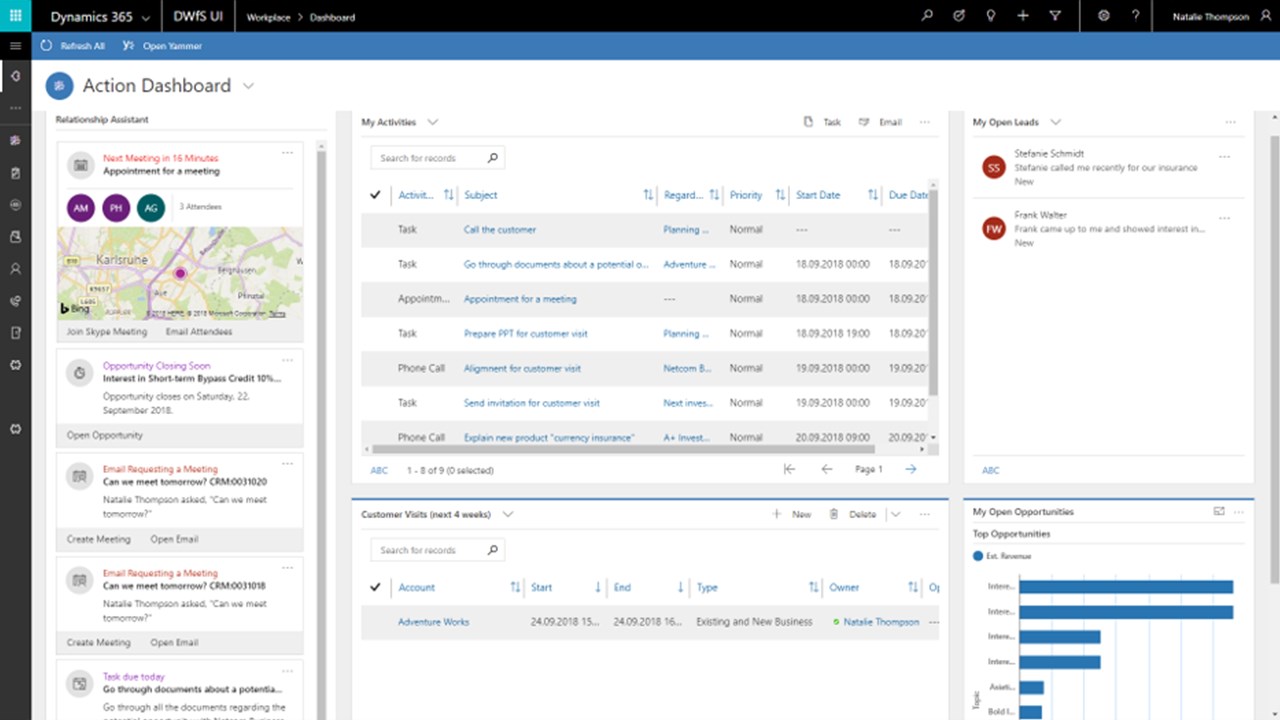Open the app launcher waffle icon
This screenshot has width=1280, height=720.
[x=15, y=16]
